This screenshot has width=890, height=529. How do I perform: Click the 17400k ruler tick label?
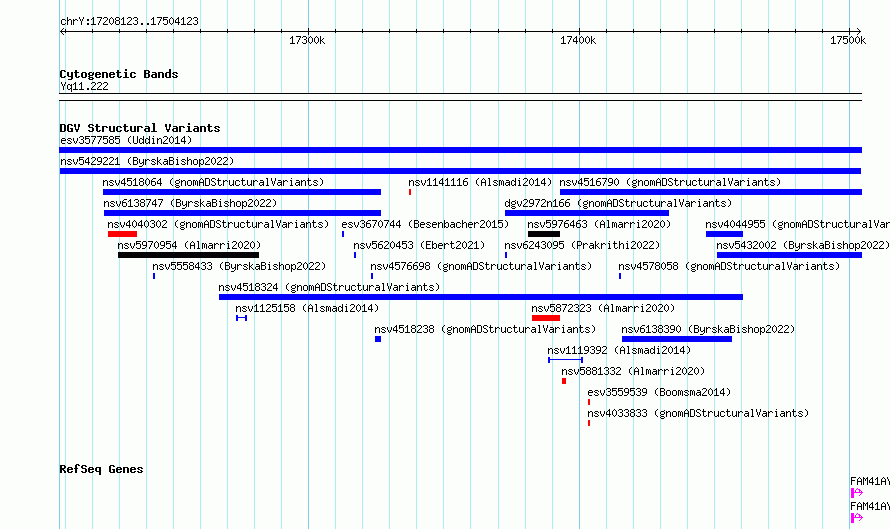pos(578,40)
